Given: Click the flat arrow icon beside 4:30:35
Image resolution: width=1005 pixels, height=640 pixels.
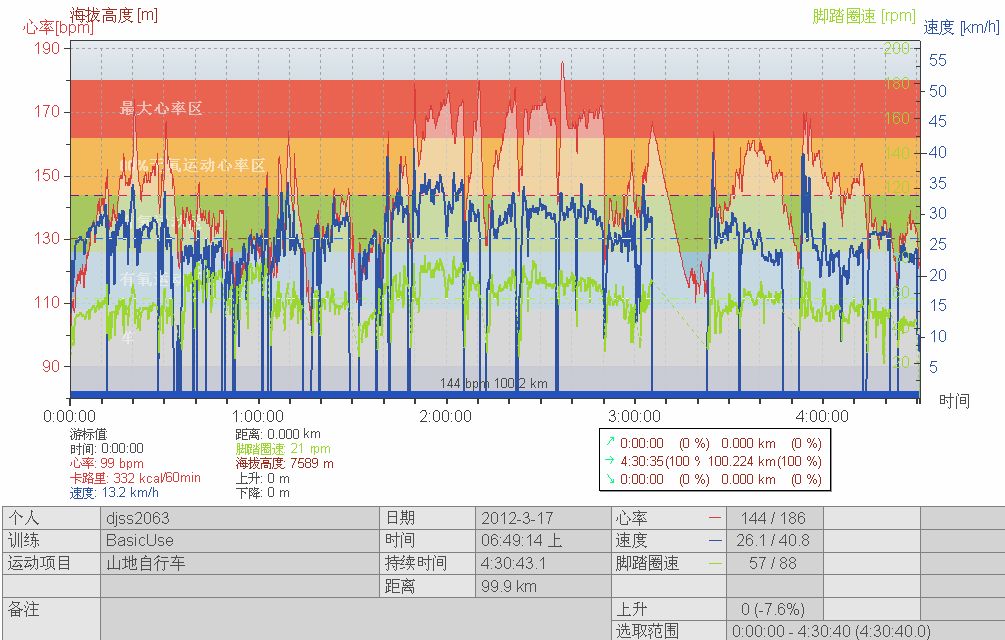Looking at the screenshot, I should coord(610,460).
